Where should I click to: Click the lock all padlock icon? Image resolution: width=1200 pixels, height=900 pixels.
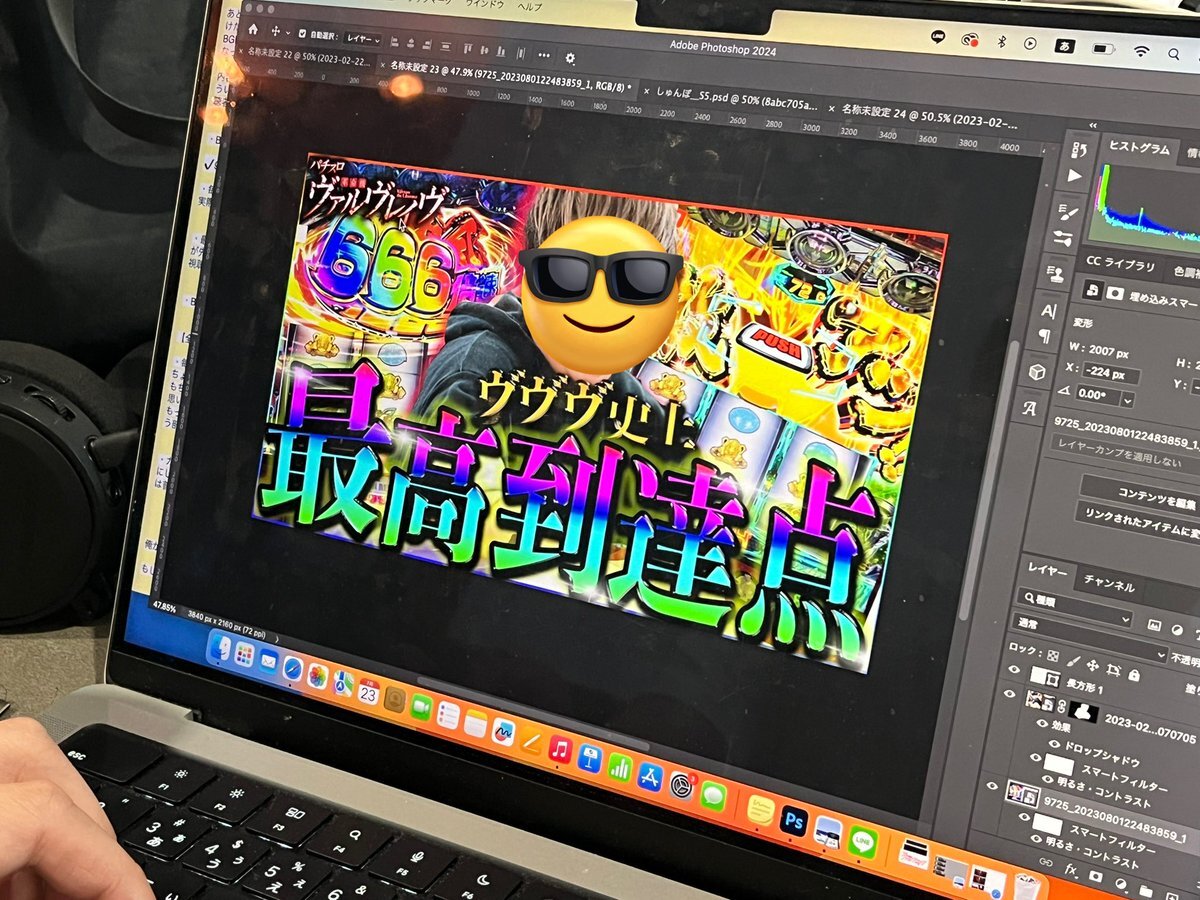[x=1133, y=674]
